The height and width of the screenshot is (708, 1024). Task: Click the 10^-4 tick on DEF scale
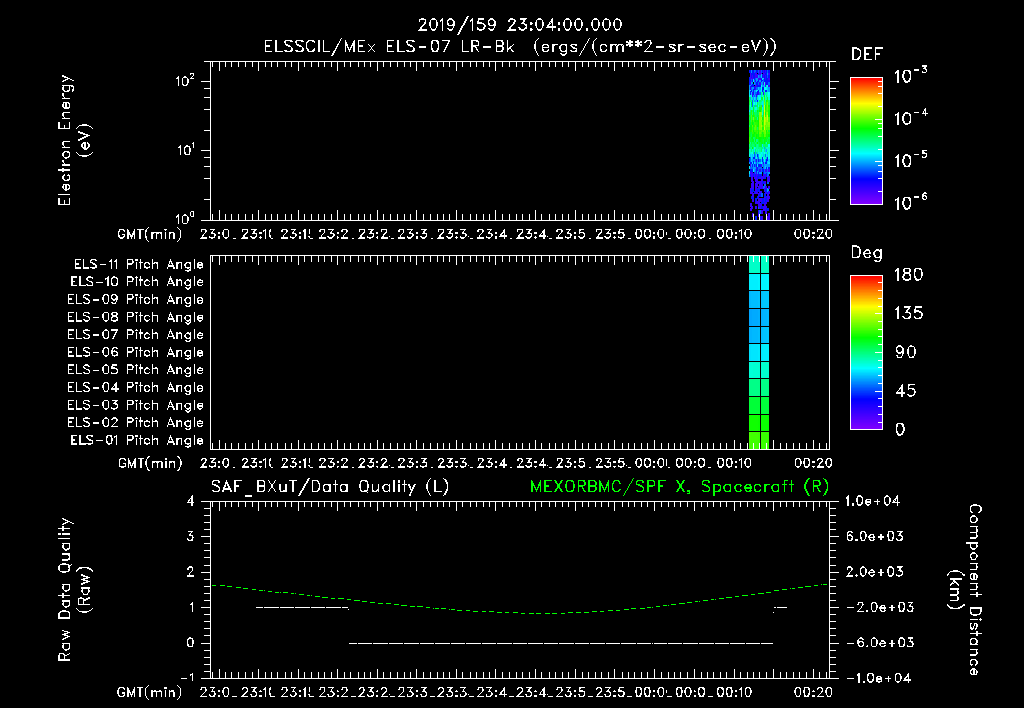[910, 118]
